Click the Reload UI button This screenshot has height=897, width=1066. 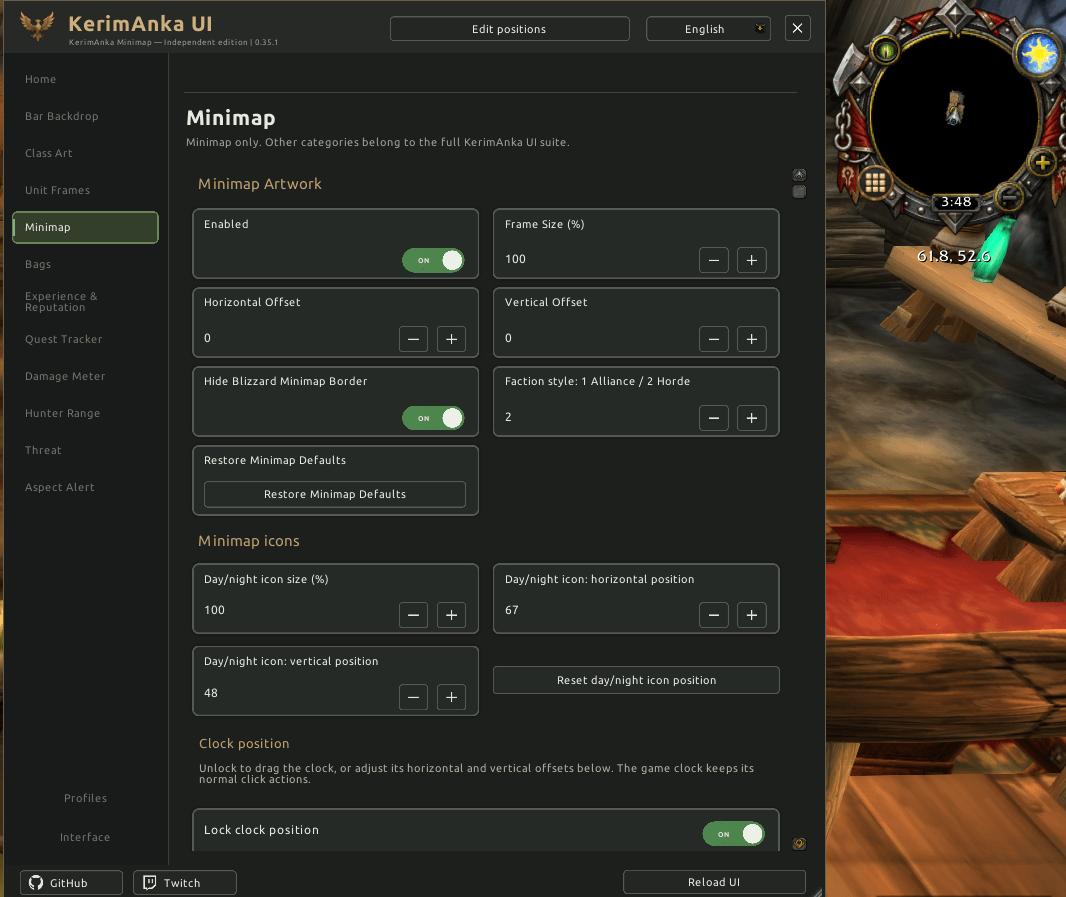(714, 882)
